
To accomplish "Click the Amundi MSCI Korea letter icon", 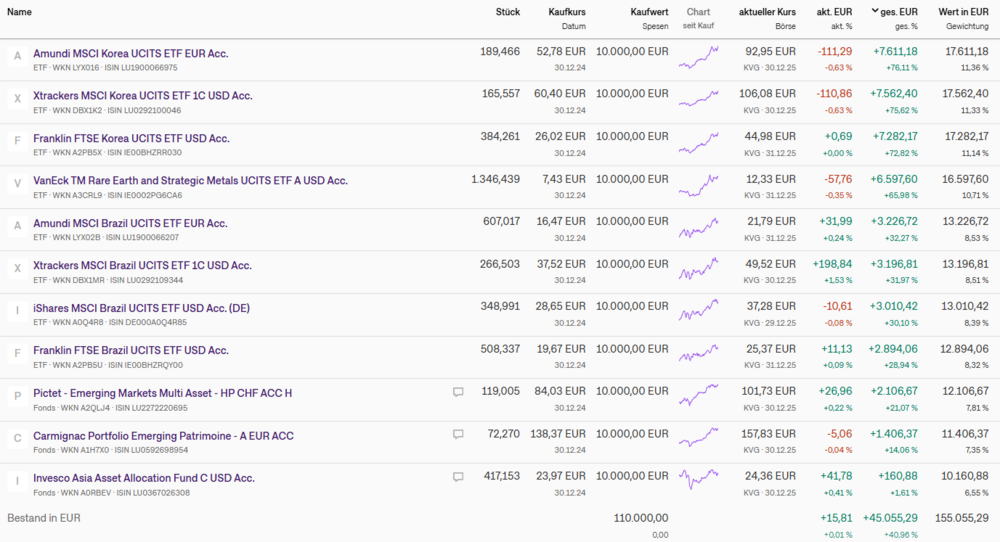I will (x=17, y=56).
